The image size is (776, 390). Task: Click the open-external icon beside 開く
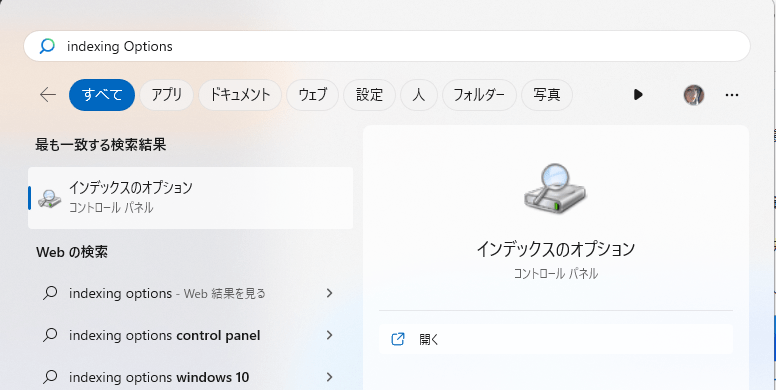[398, 339]
